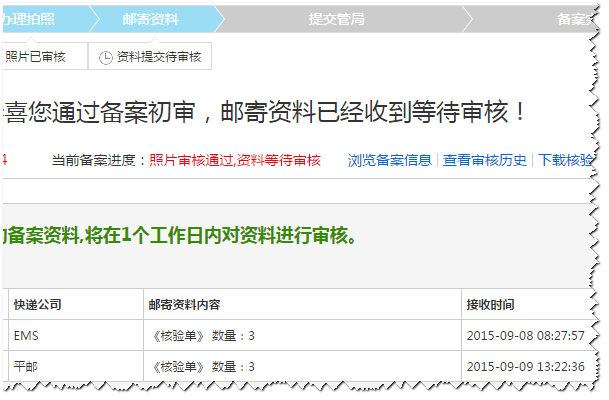
Task: Select the EMS courier cell
Action: coord(25,335)
